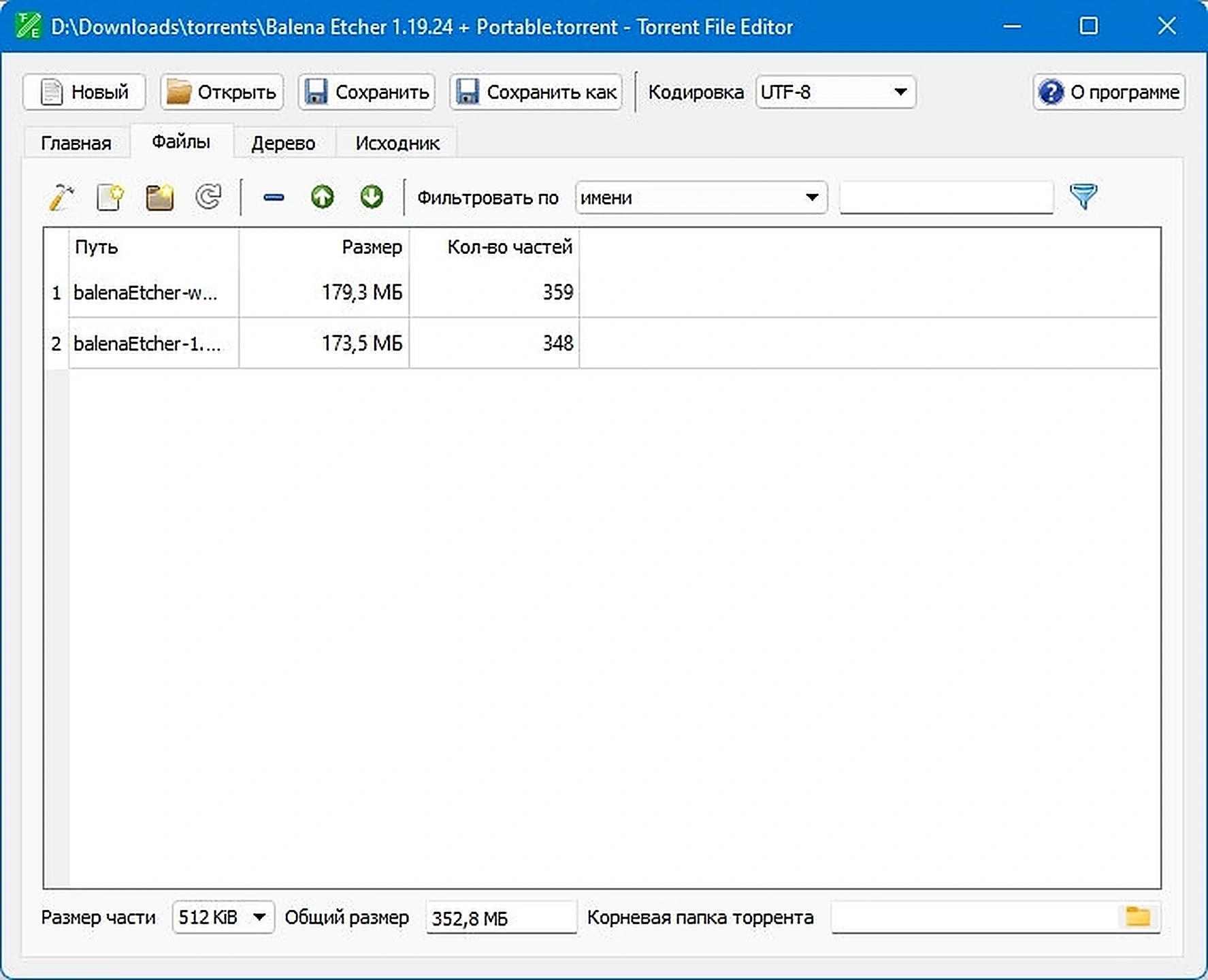Click the make torrent hammer icon
This screenshot has width=1208, height=980.
click(61, 197)
